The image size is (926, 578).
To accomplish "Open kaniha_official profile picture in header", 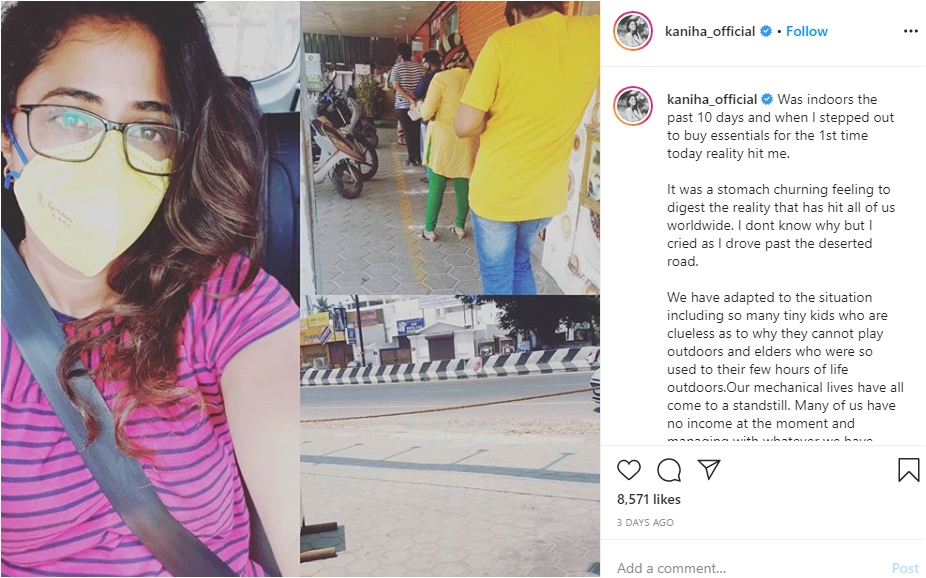I will pos(633,31).
